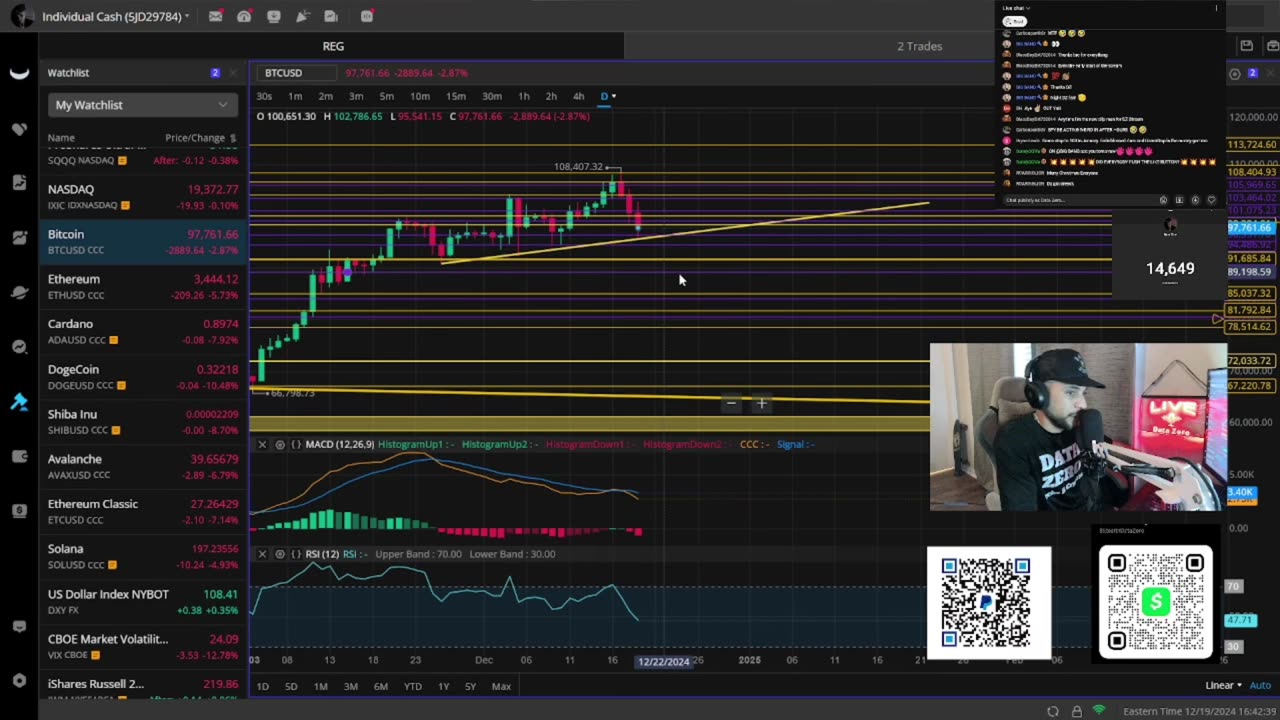Open the 2 Trades tab
The height and width of the screenshot is (720, 1280).
pos(919,46)
